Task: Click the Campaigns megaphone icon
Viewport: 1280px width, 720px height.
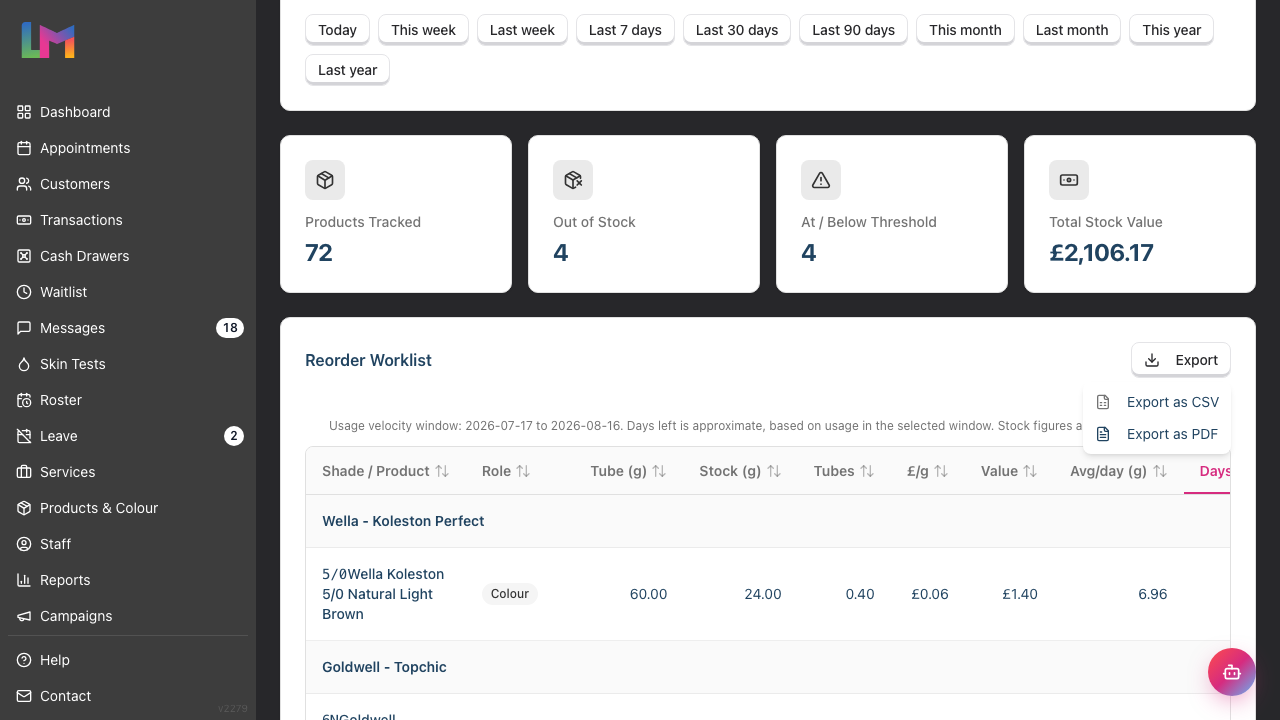Action: 24,616
